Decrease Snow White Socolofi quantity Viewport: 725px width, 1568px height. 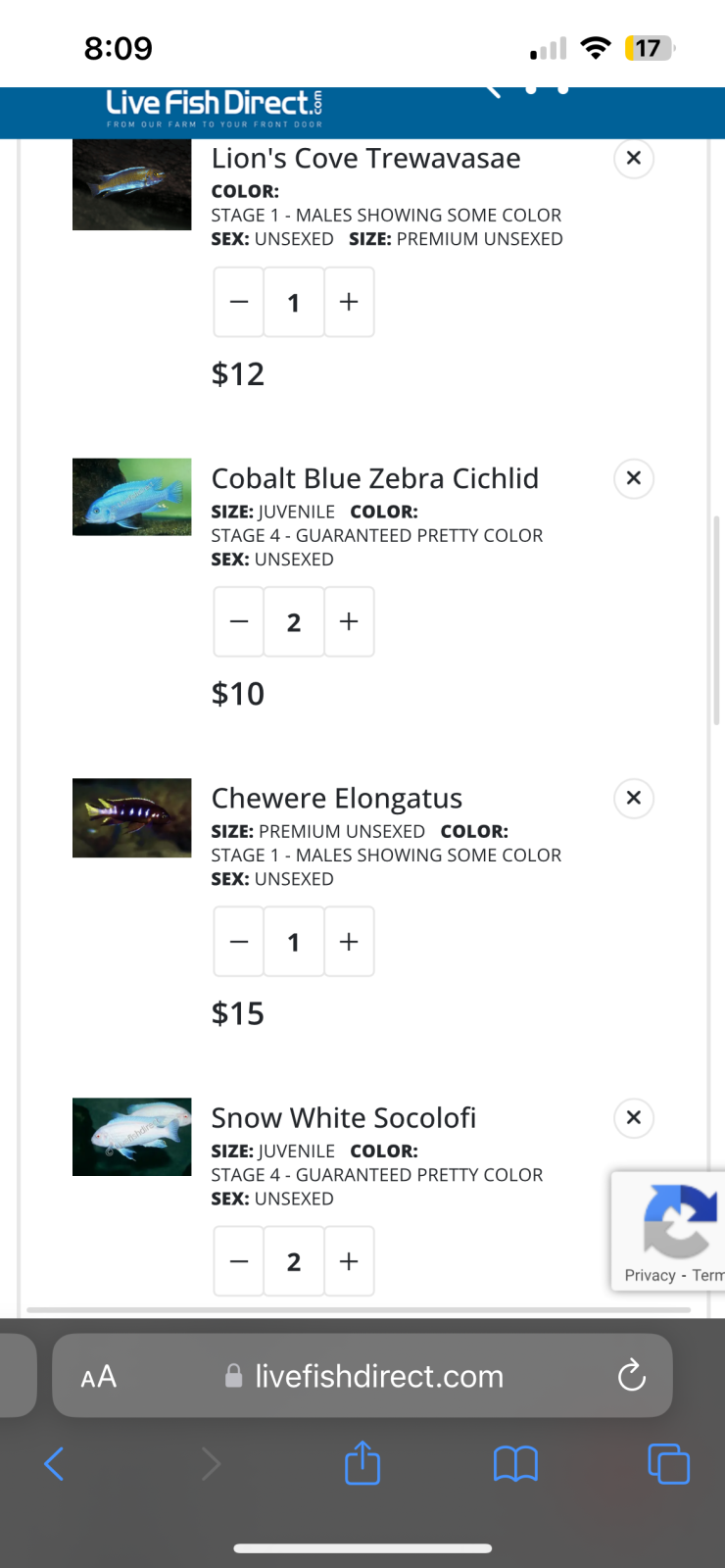pyautogui.click(x=239, y=1261)
